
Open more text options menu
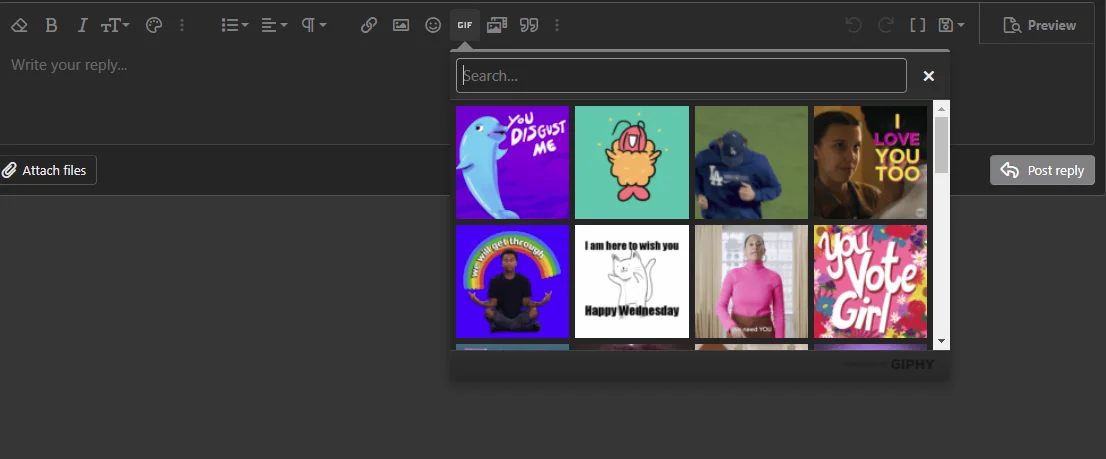point(182,25)
